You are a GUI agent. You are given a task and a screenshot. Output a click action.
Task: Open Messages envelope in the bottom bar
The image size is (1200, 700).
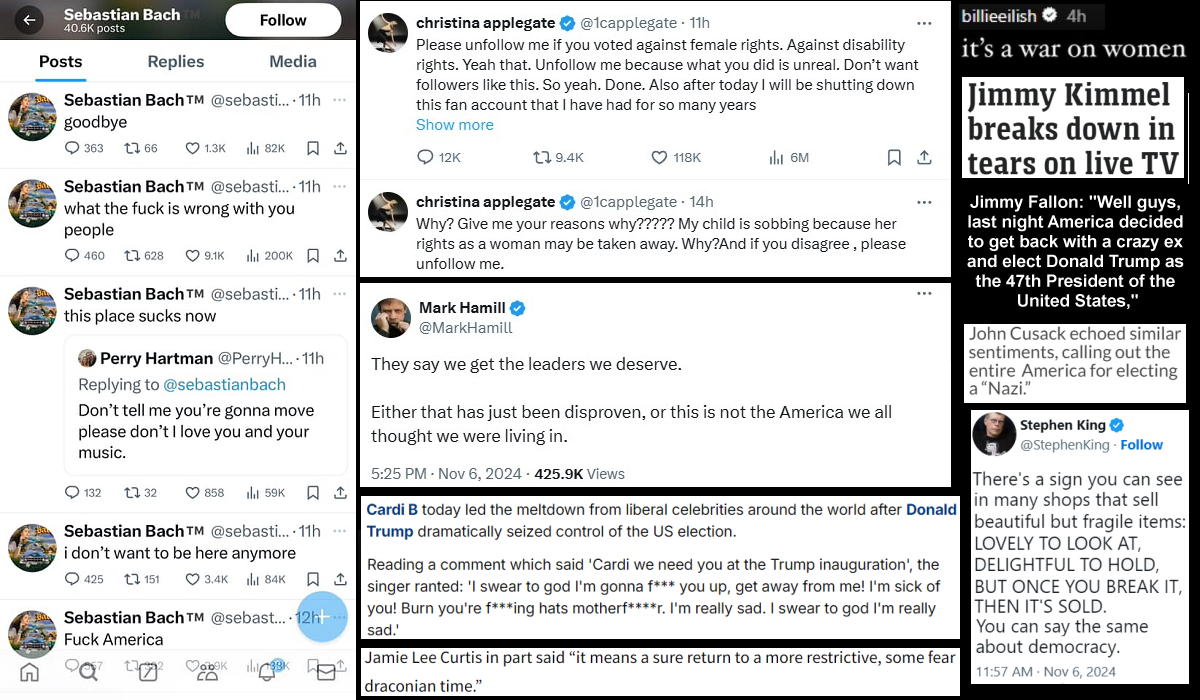pos(326,672)
